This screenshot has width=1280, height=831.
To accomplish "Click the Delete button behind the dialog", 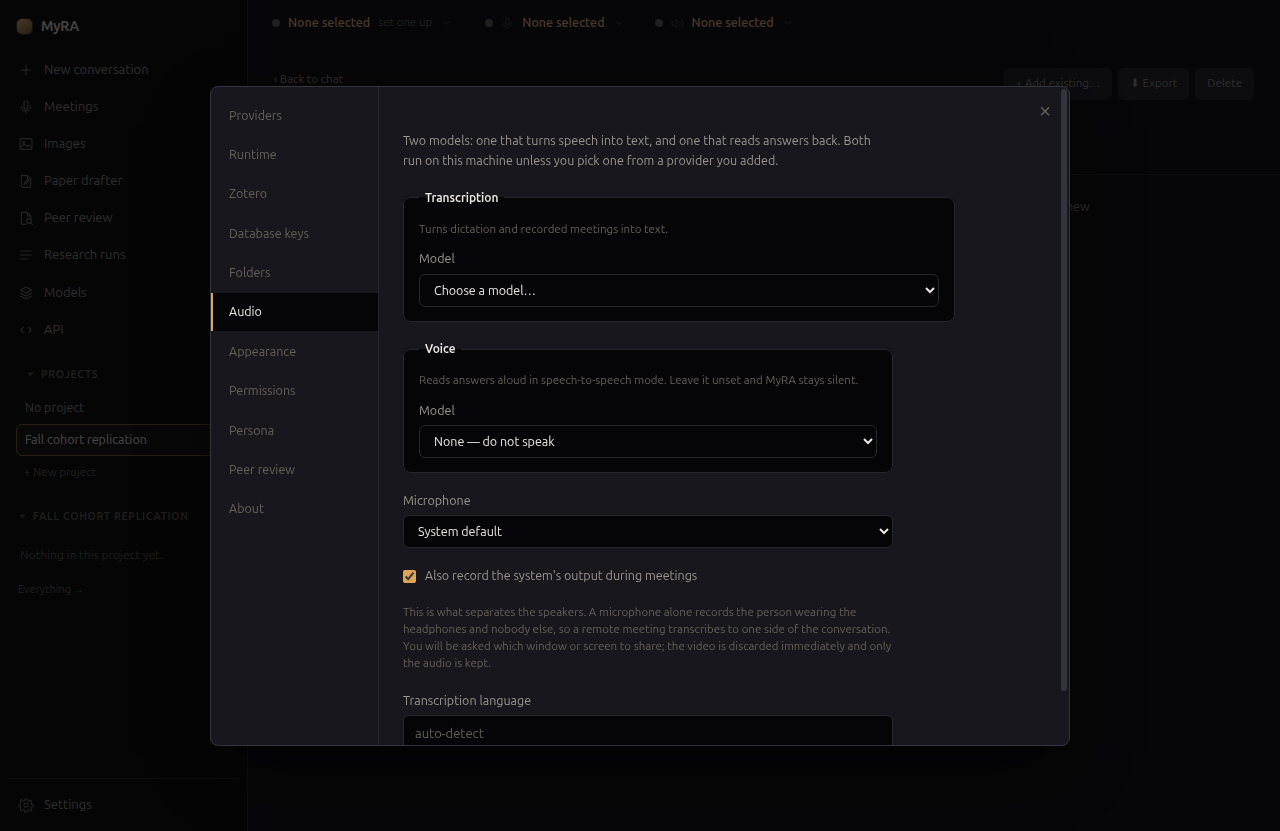I will (x=1224, y=84).
